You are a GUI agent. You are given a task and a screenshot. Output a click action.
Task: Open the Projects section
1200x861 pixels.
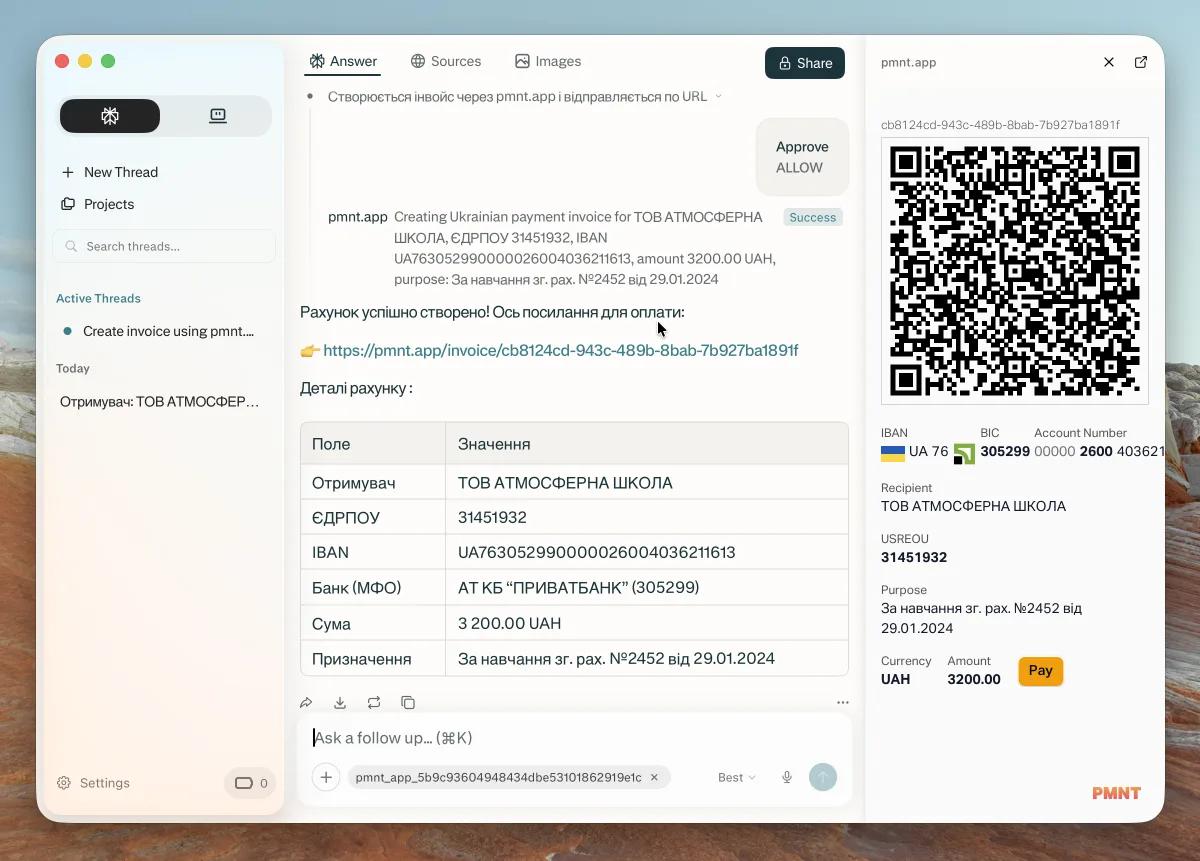click(98, 204)
